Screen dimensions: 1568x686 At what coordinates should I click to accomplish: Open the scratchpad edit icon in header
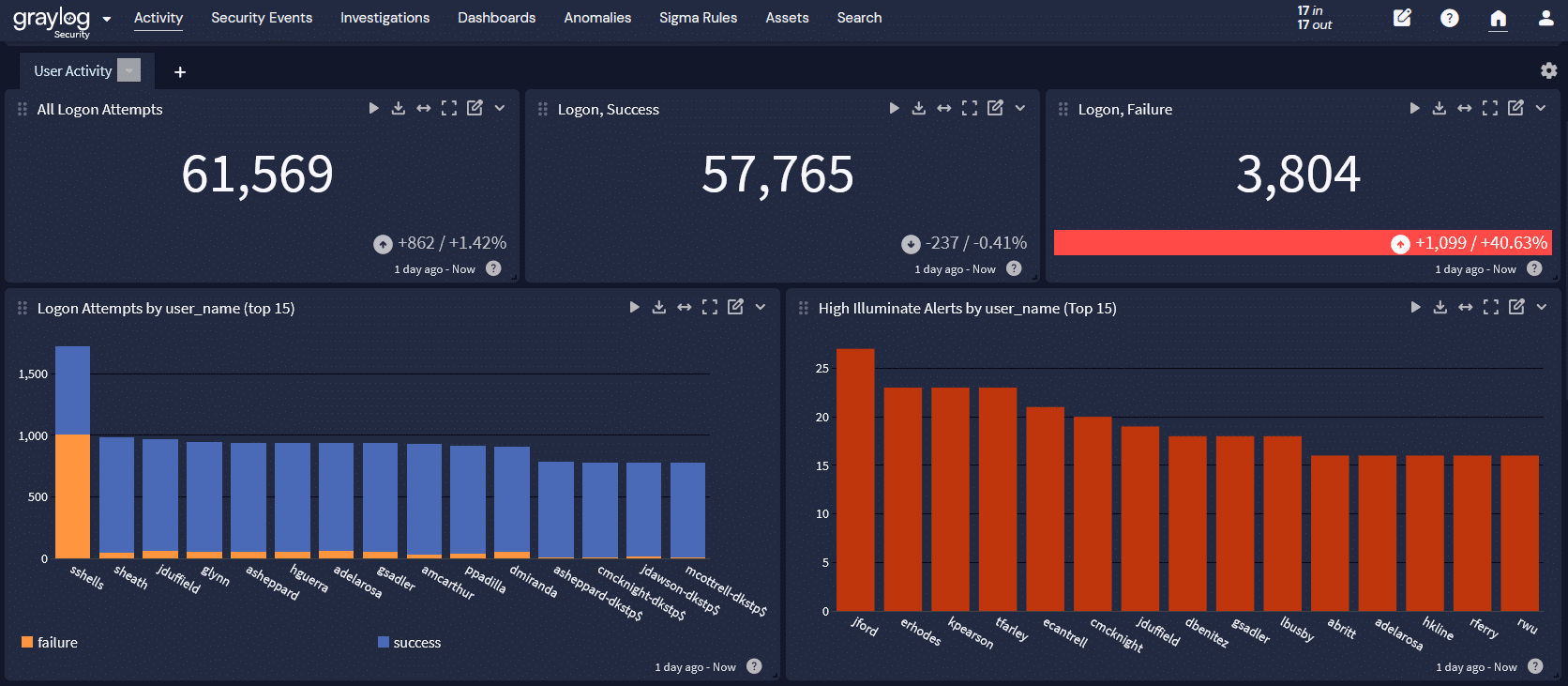1402,18
